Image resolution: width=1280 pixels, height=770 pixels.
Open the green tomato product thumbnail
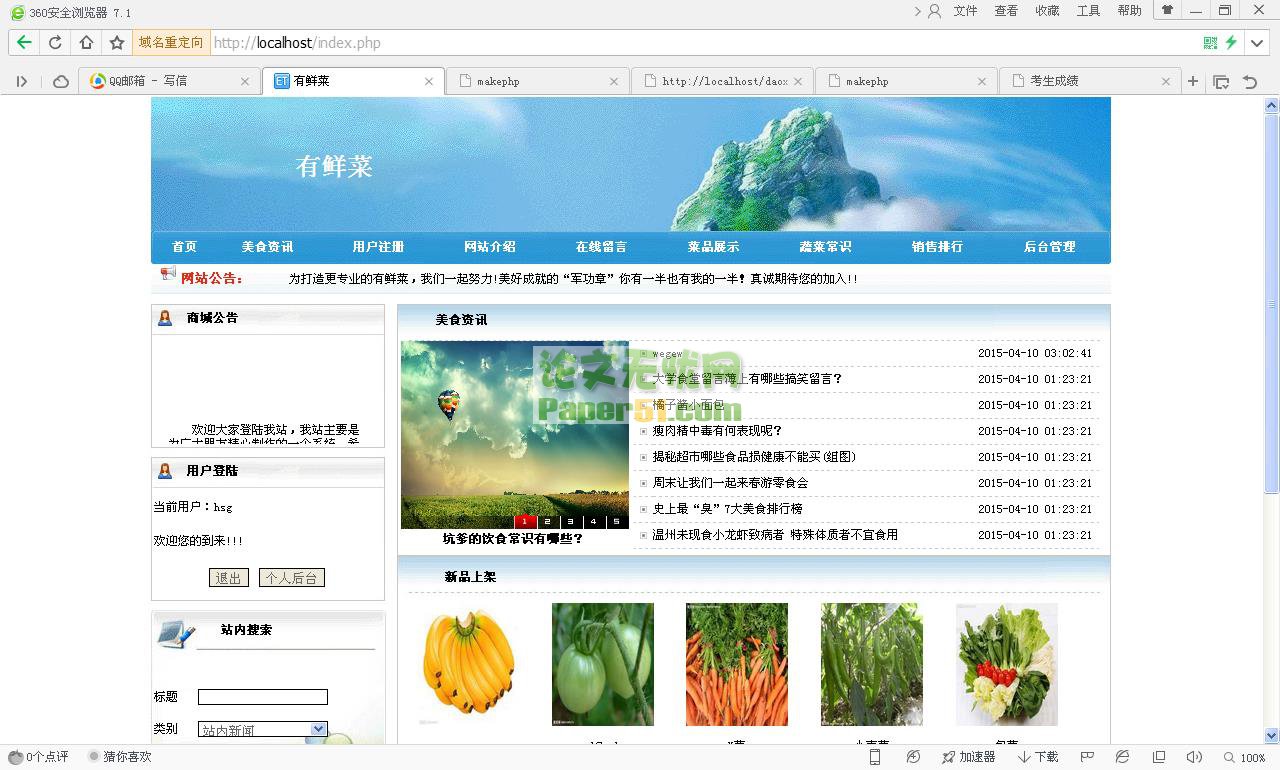(603, 664)
